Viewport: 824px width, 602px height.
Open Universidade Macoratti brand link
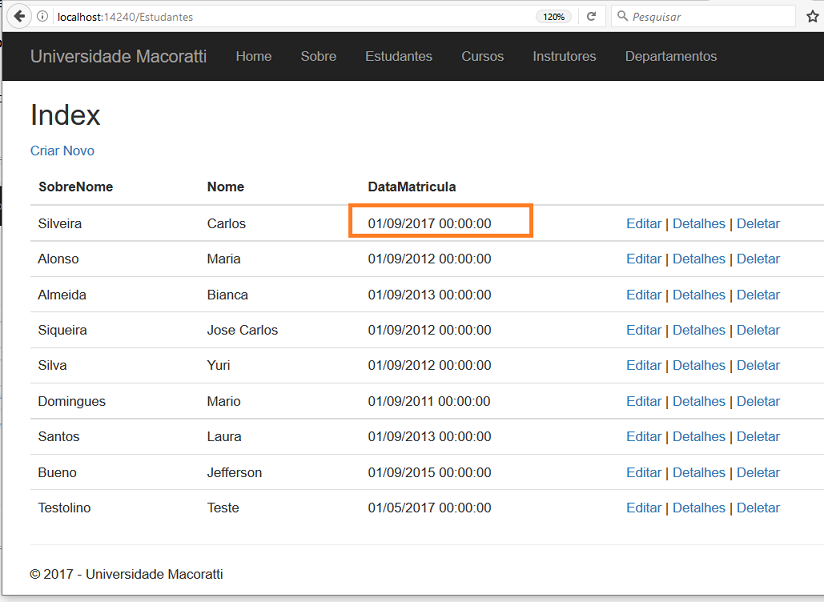pos(118,56)
